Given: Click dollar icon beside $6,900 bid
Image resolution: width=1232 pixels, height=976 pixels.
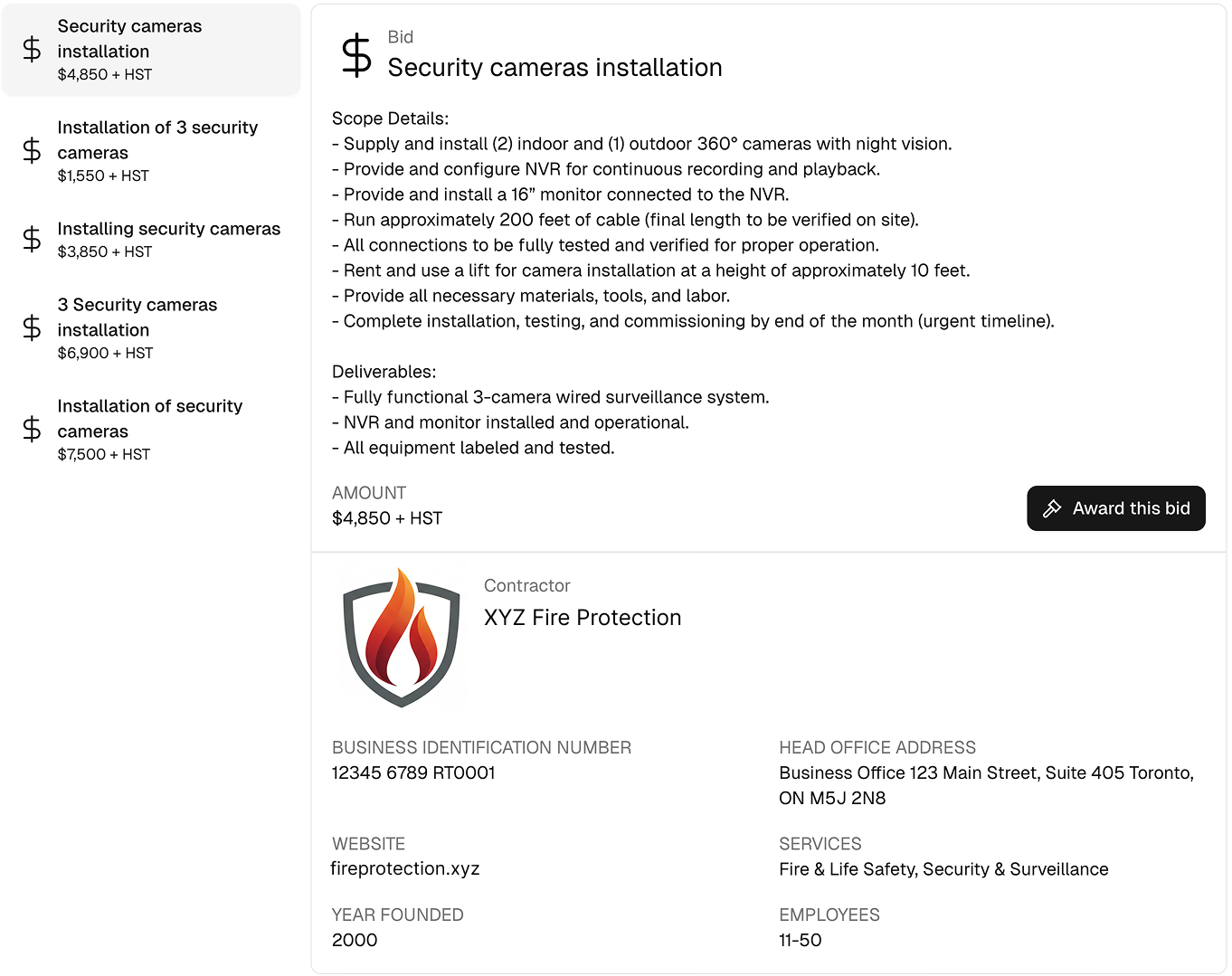Looking at the screenshot, I should pos(32,328).
